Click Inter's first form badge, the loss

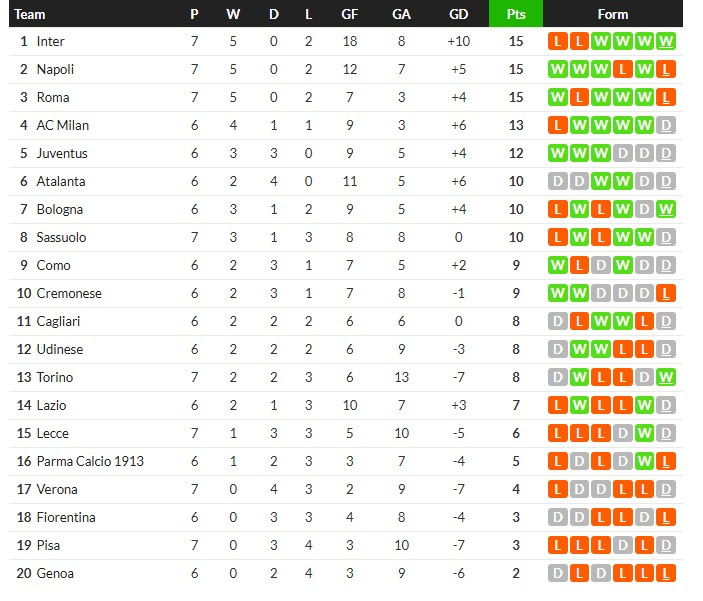pos(557,41)
